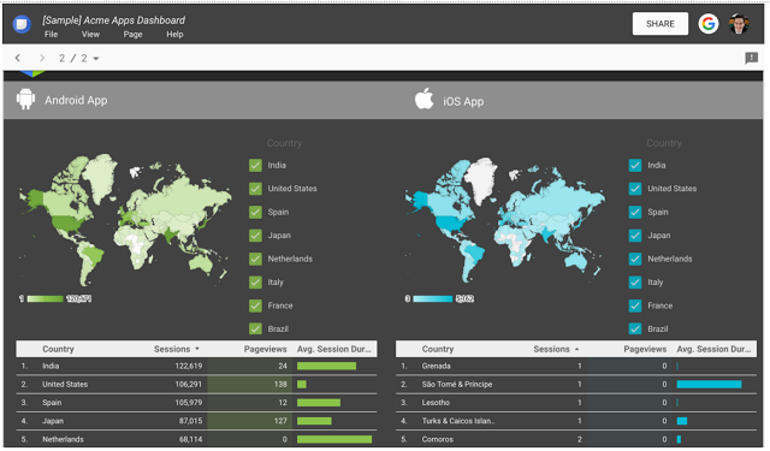Click the Android robot icon
The height and width of the screenshot is (451, 770).
[x=26, y=99]
